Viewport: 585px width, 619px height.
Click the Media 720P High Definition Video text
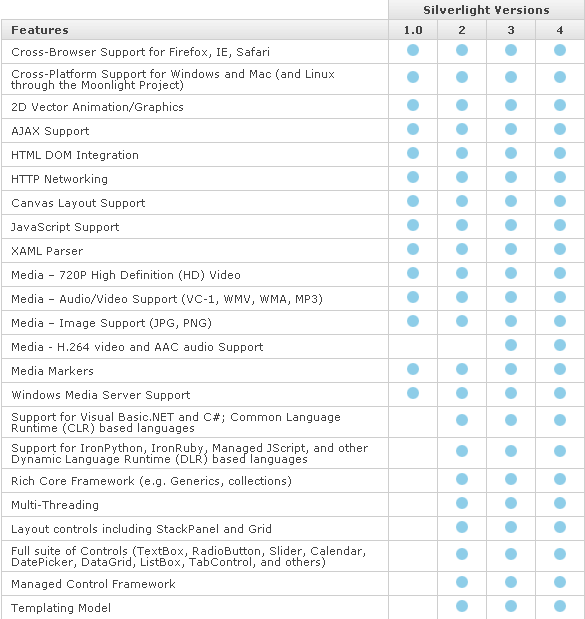[x=126, y=275]
